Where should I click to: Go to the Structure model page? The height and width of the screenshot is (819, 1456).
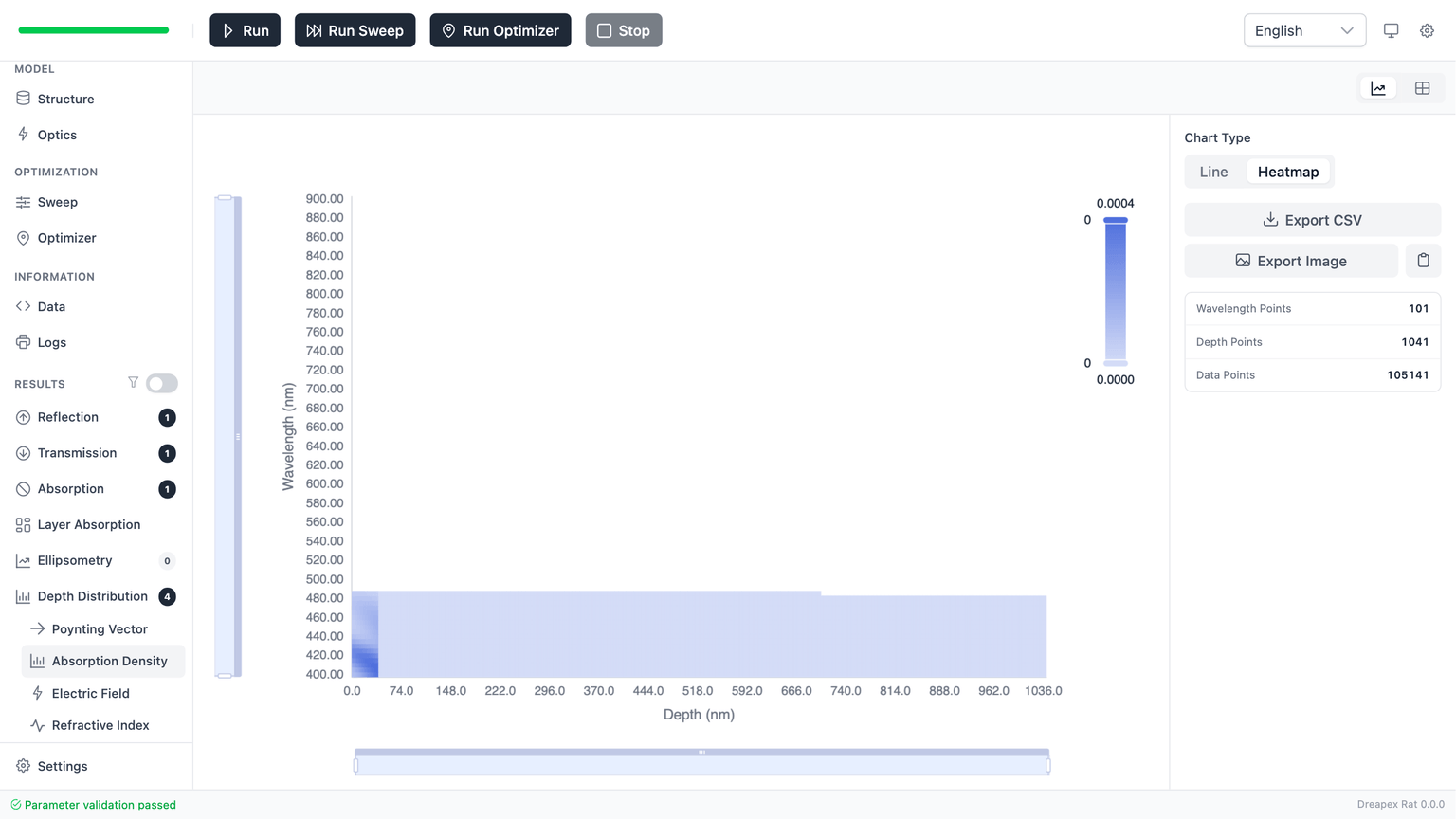point(65,100)
